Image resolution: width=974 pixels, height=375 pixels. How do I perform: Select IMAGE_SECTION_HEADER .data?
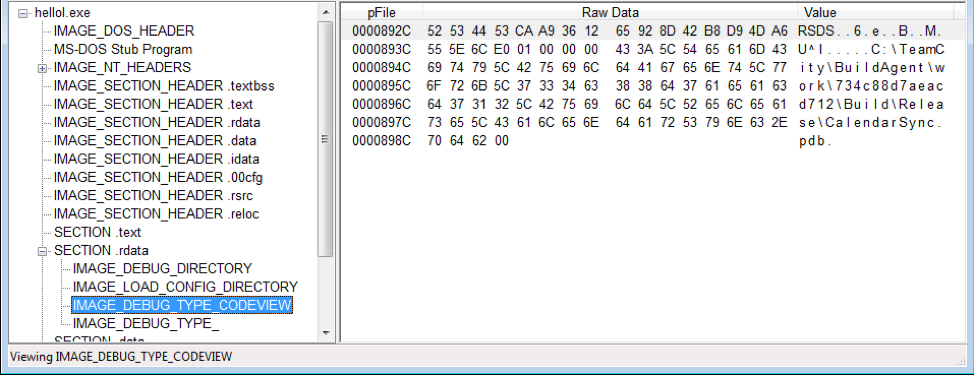pos(155,141)
